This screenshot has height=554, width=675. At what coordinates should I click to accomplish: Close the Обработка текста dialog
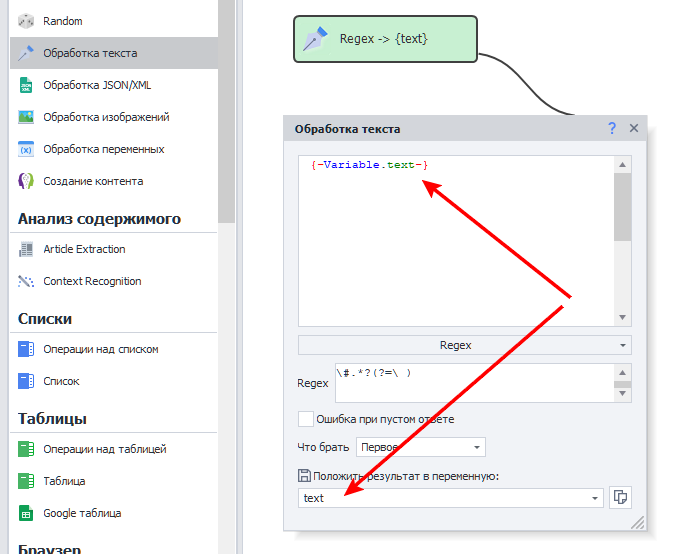tap(634, 128)
